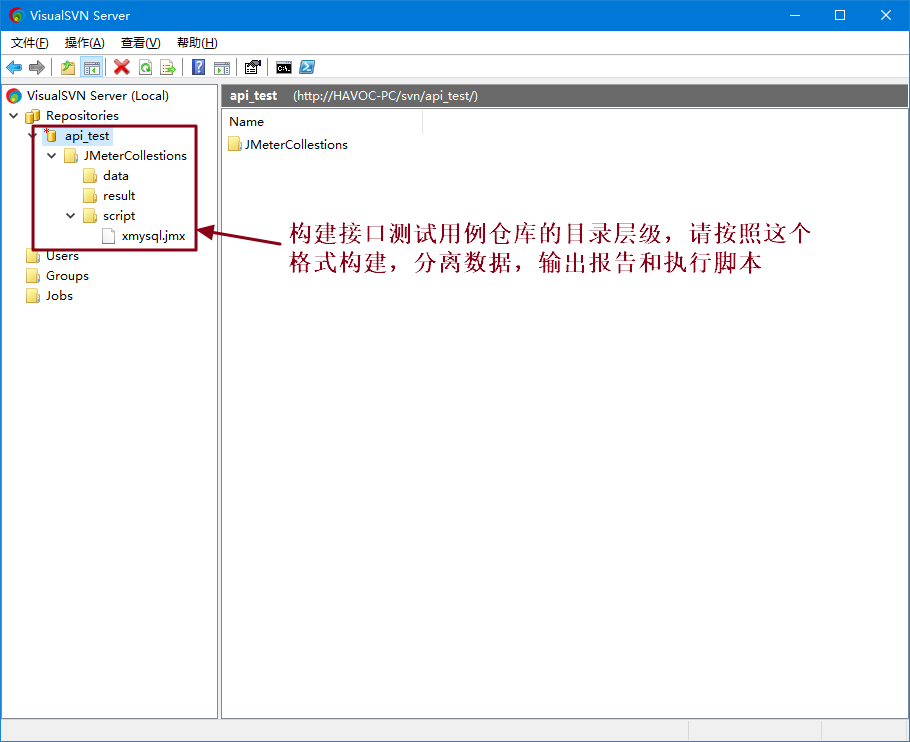Image resolution: width=910 pixels, height=742 pixels.
Task: Launch the Command Prompt toolbar icon
Action: coord(284,67)
